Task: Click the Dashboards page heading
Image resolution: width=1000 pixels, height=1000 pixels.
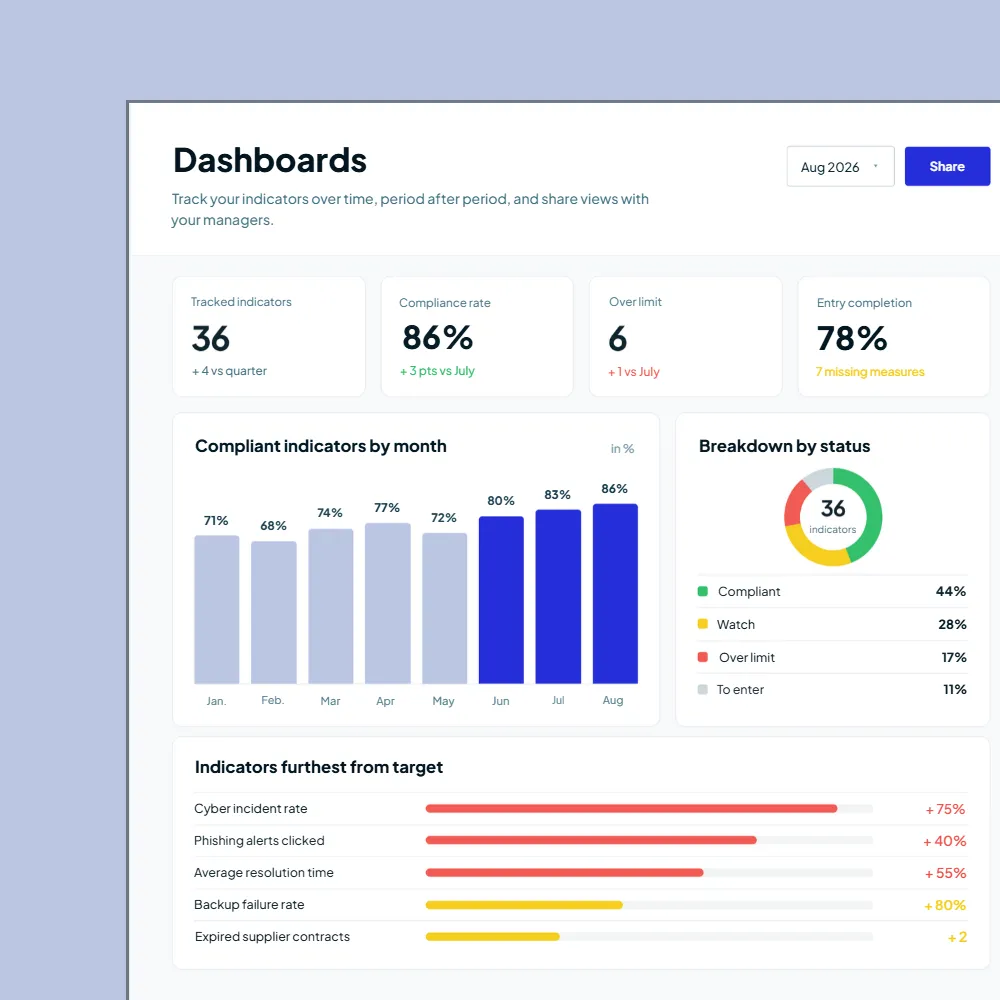Action: (270, 160)
